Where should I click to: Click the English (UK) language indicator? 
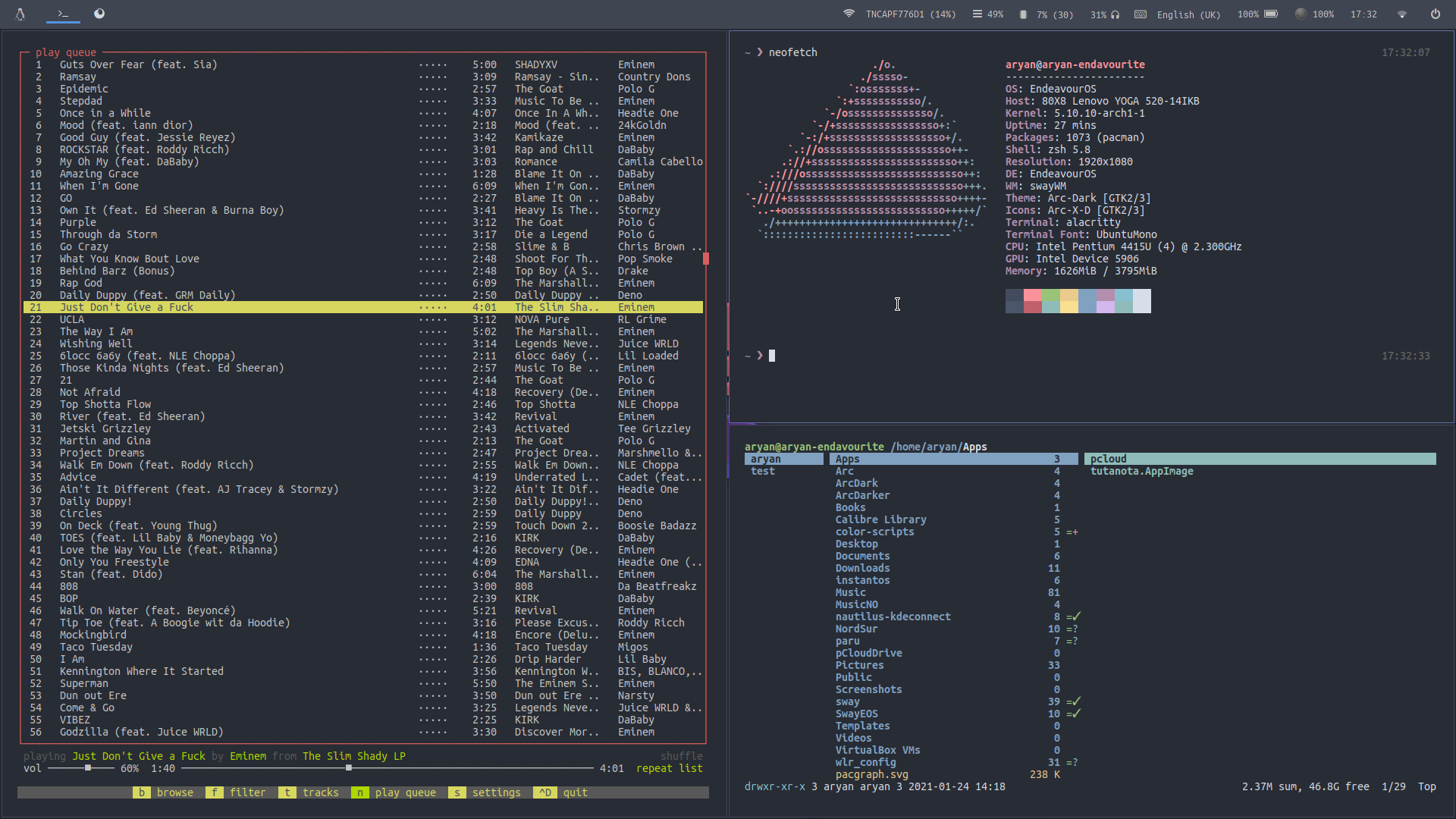tap(1189, 14)
